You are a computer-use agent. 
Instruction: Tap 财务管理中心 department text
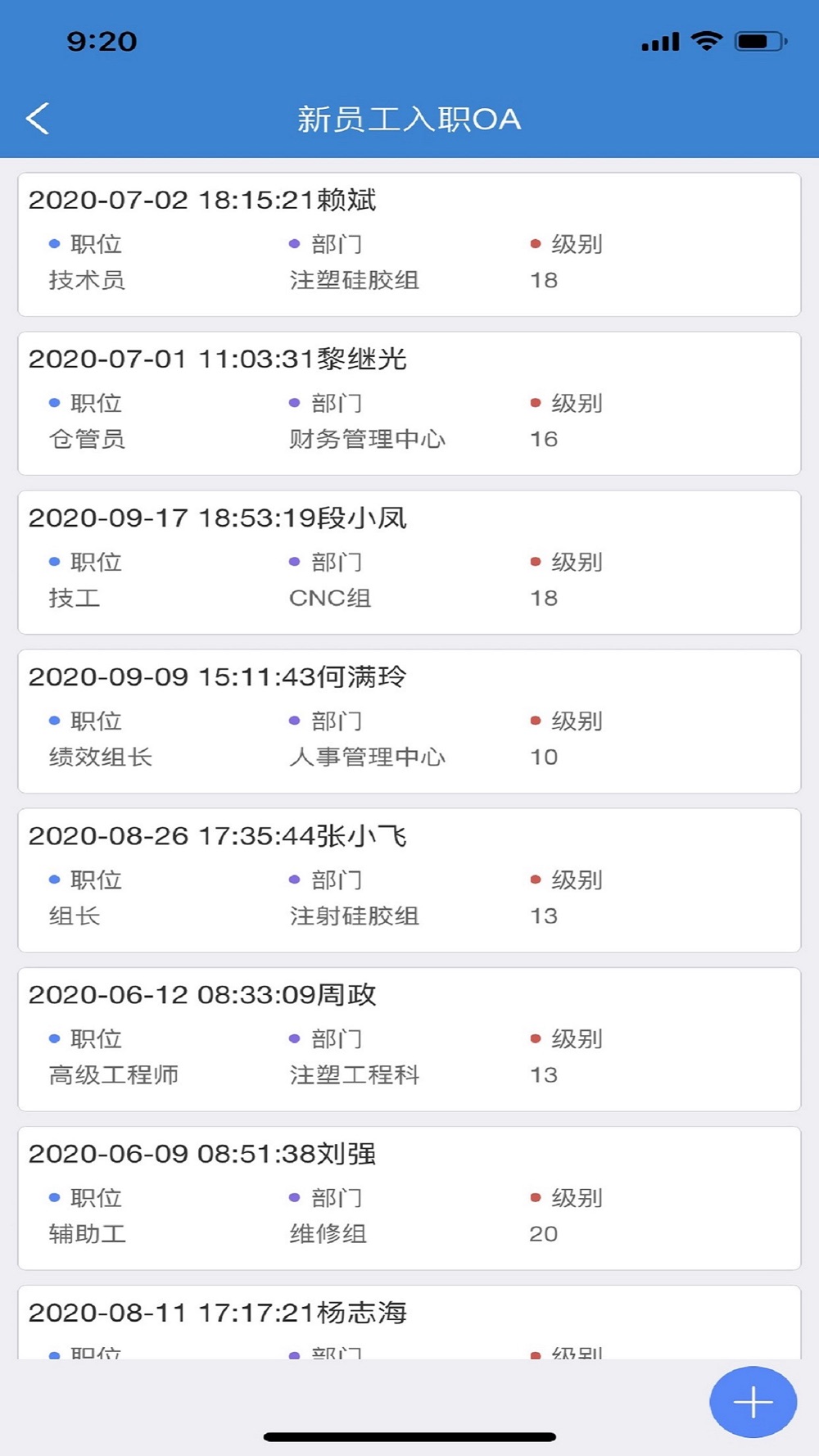367,439
